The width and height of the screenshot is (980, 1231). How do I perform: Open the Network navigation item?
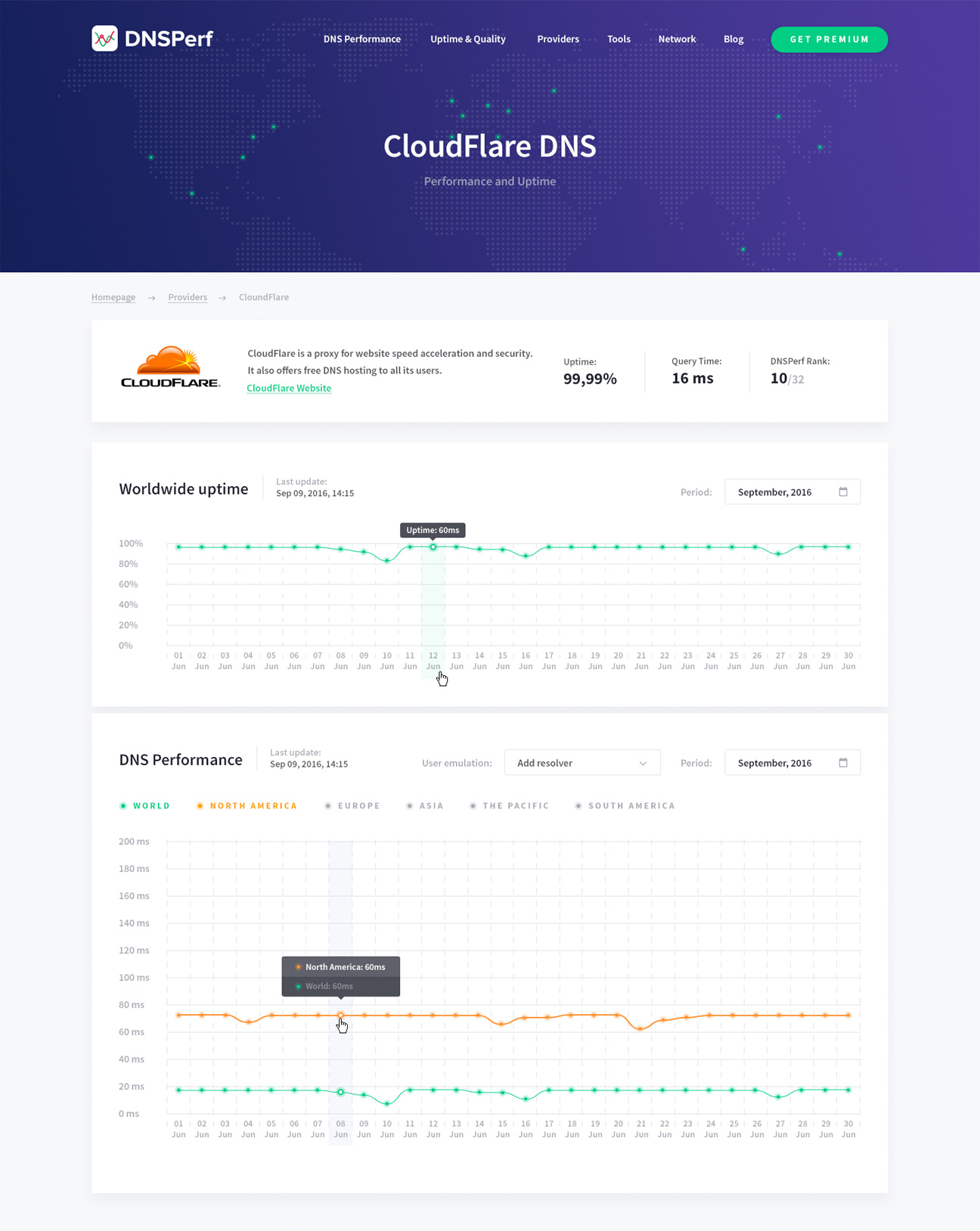(677, 39)
